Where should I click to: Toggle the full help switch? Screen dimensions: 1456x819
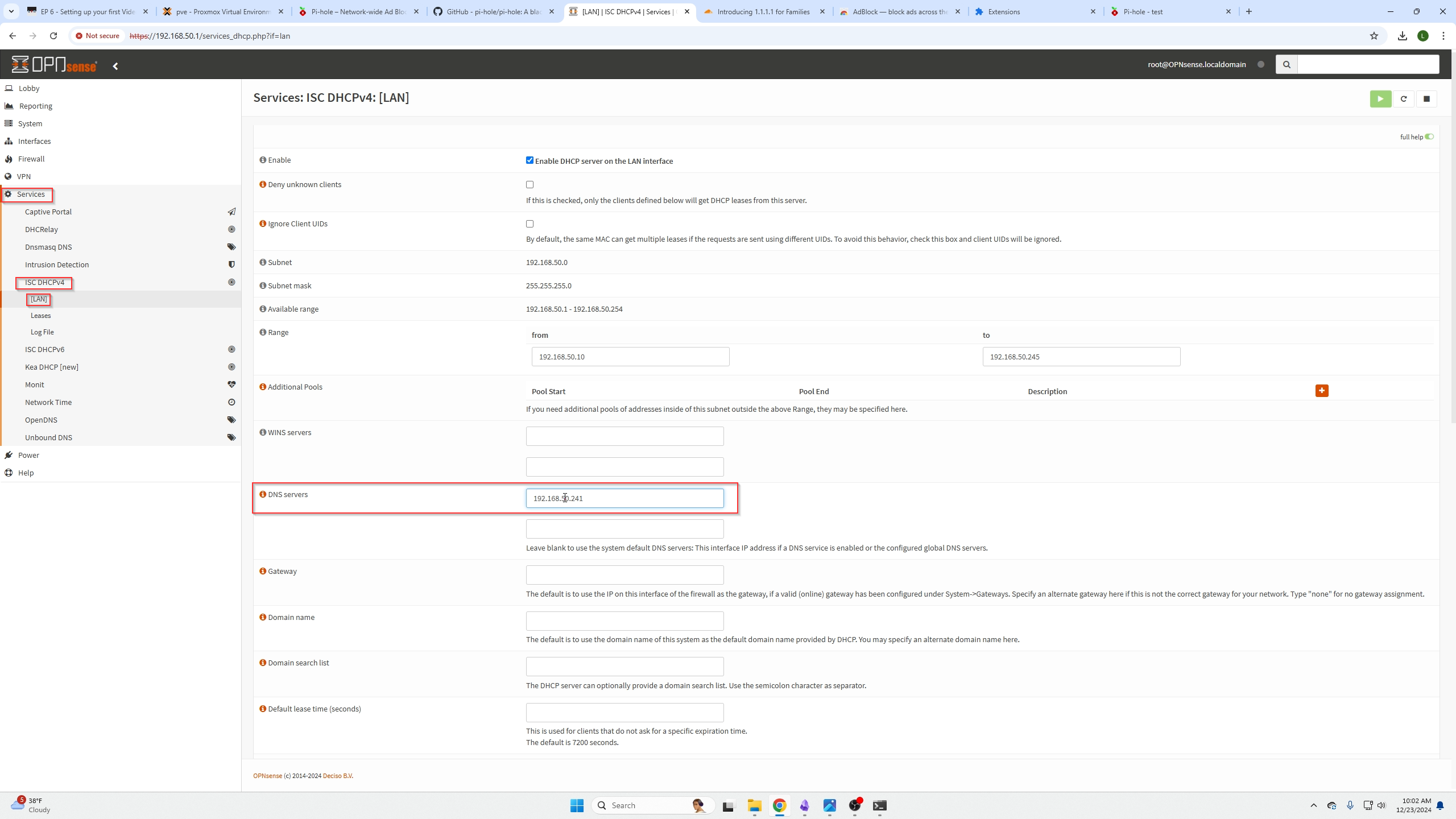1429,136
